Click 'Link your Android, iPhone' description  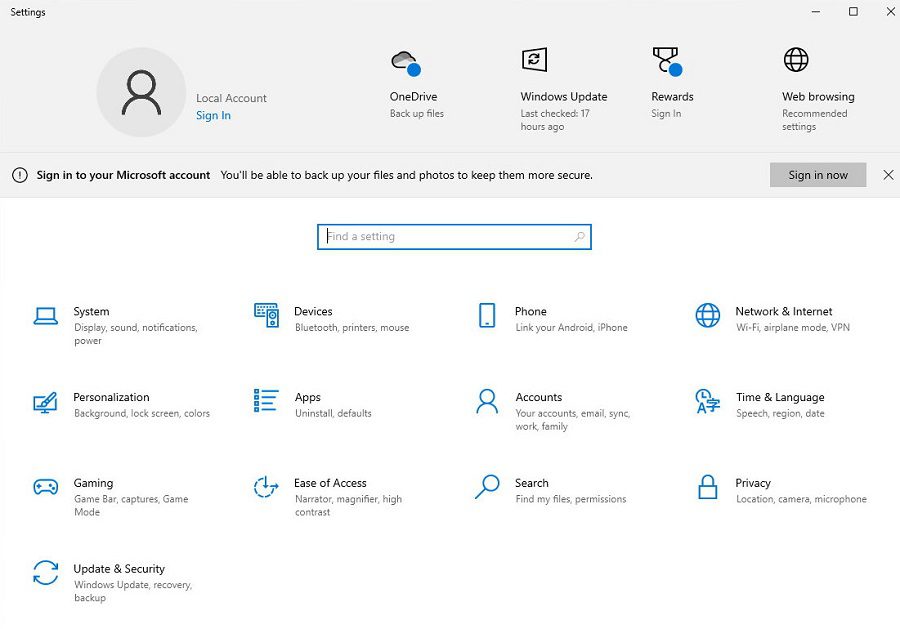coord(571,327)
